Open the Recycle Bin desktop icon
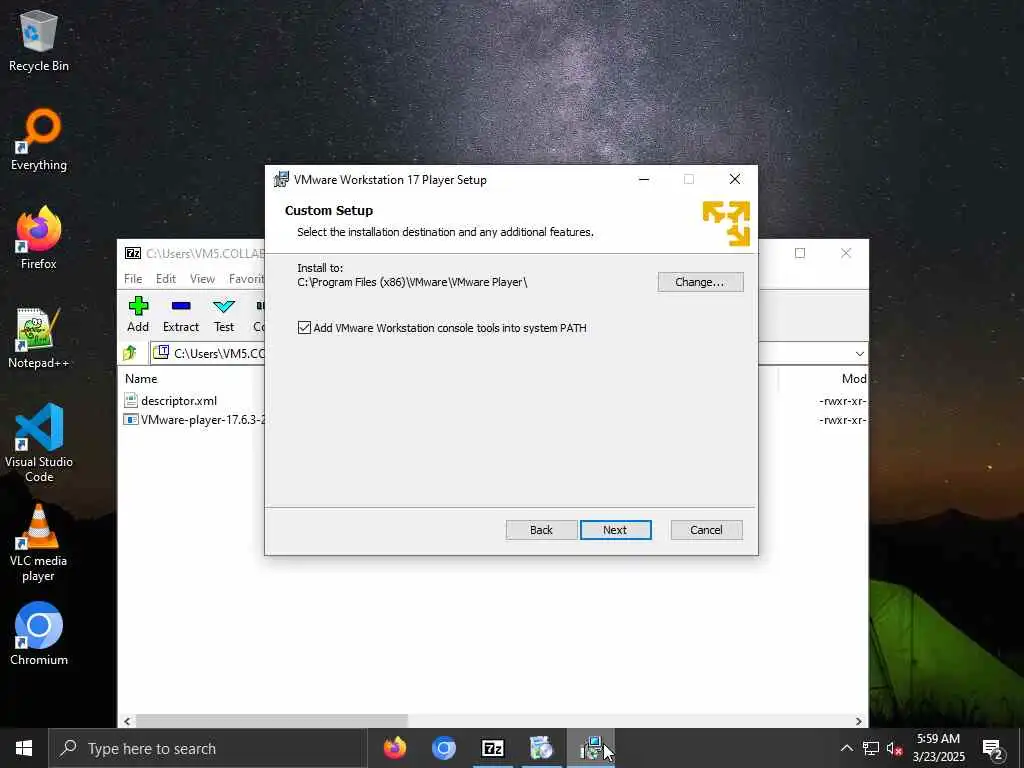 39,42
